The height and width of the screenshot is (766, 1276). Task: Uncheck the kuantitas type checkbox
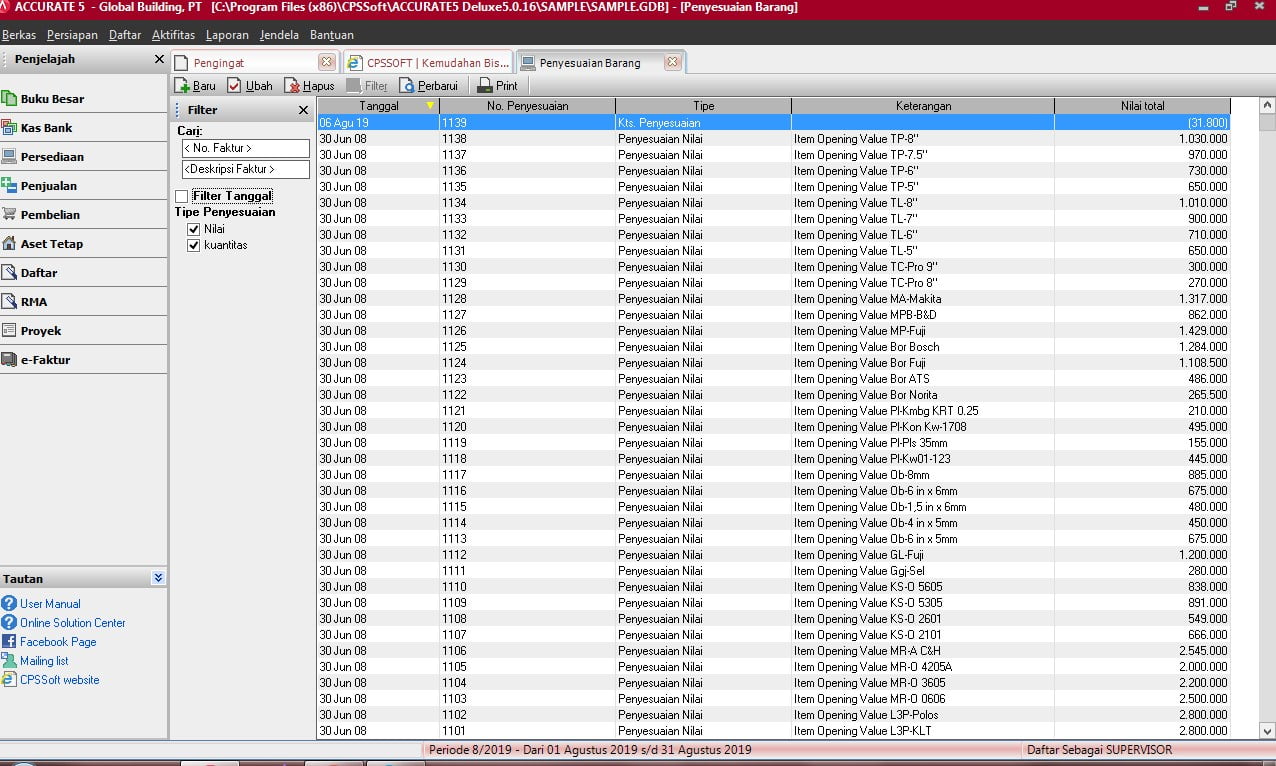194,245
